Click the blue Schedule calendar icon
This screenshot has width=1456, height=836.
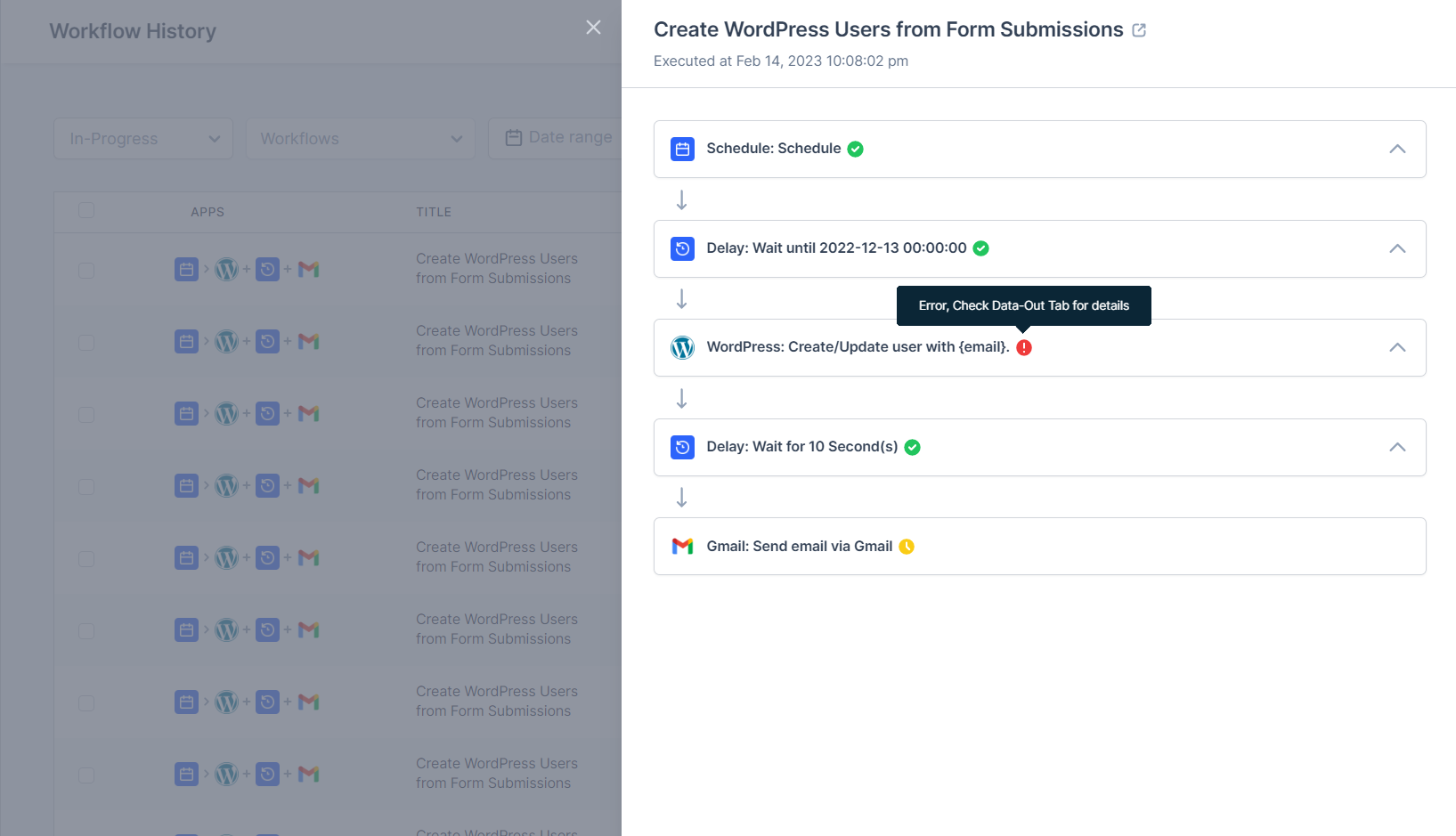click(x=682, y=149)
